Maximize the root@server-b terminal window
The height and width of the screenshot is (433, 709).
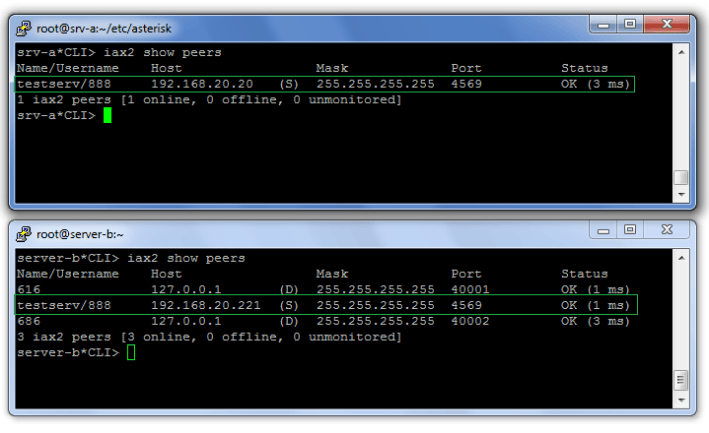(x=630, y=230)
